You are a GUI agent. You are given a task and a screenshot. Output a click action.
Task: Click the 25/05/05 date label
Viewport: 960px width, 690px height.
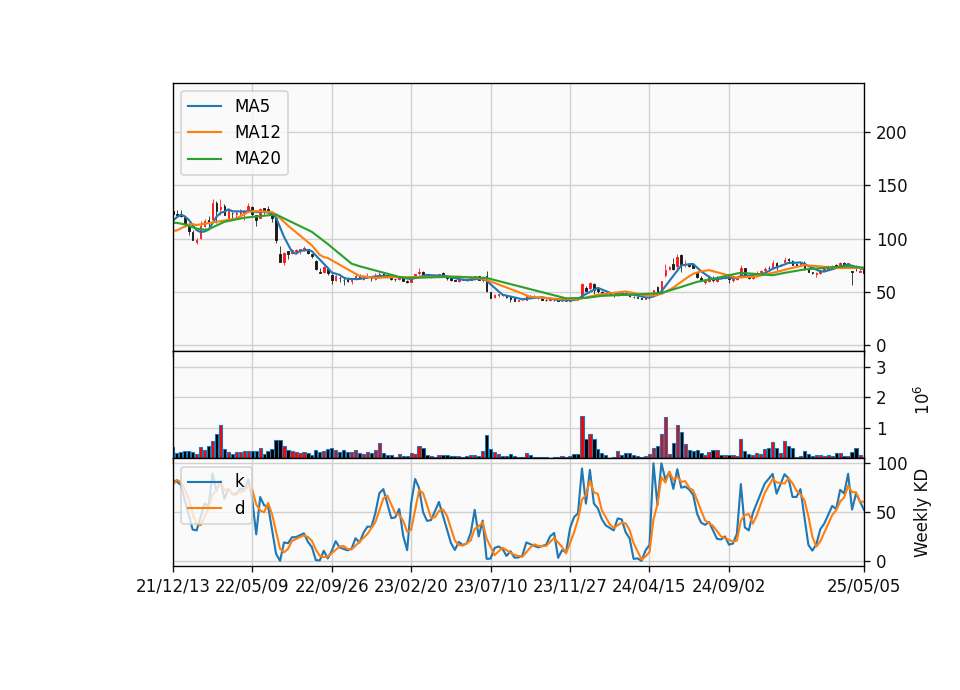pyautogui.click(x=863, y=586)
